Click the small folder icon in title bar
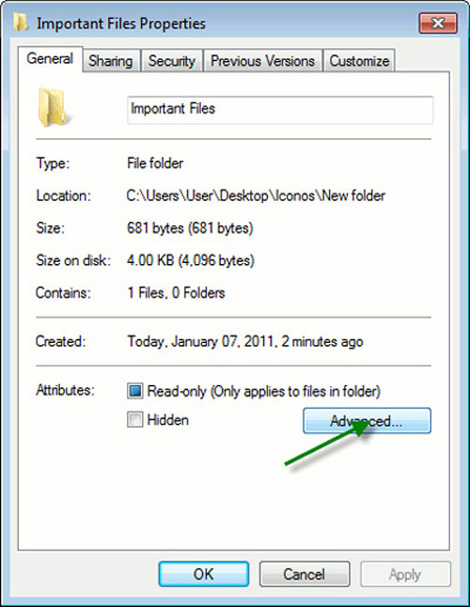The image size is (470, 607). (20, 22)
